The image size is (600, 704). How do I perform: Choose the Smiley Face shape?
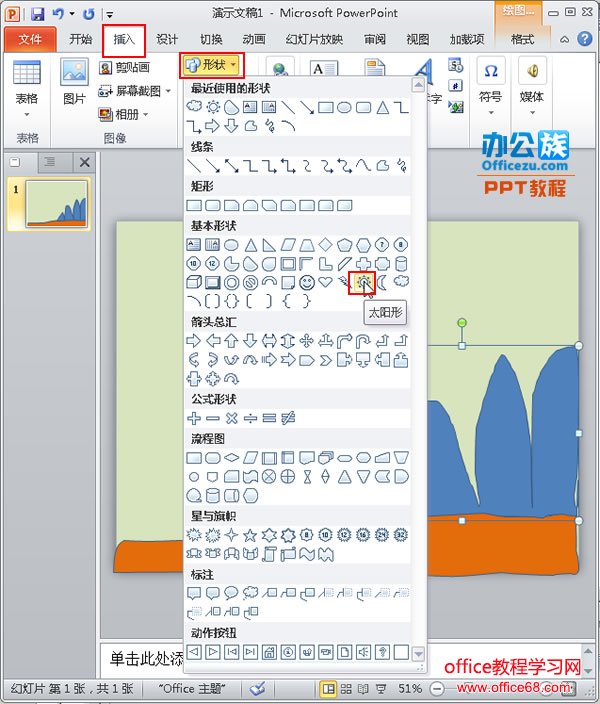coord(307,282)
